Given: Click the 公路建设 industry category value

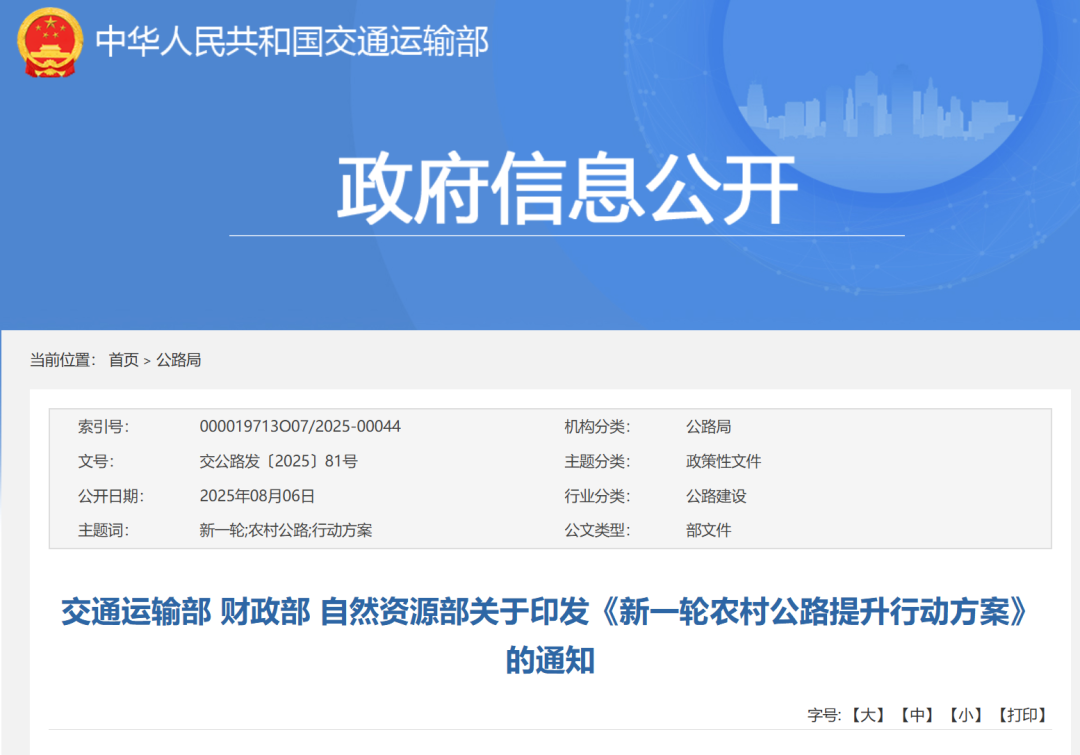Looking at the screenshot, I should tap(716, 496).
